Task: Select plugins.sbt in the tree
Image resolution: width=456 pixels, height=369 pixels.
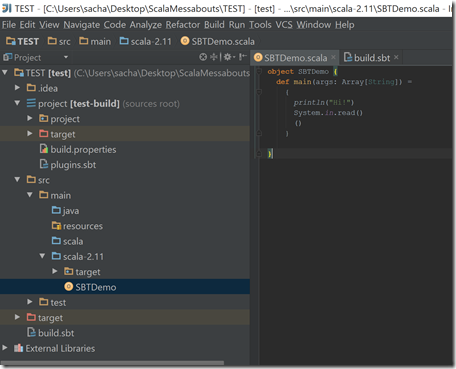Action: (x=68, y=164)
